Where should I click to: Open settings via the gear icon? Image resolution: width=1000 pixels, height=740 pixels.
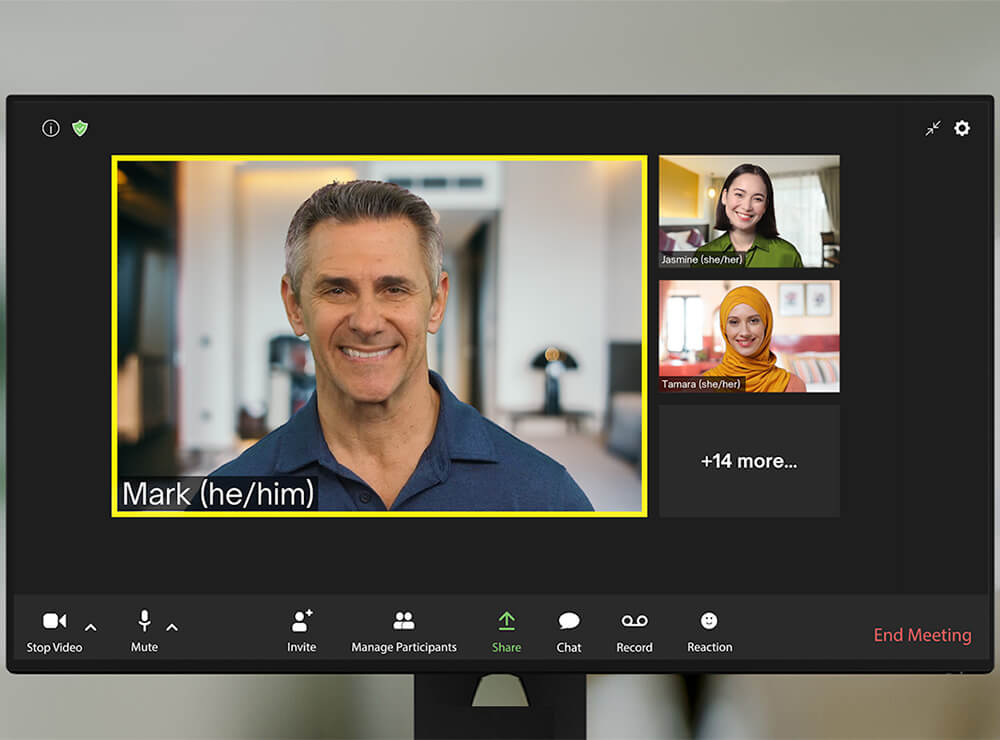pos(962,128)
